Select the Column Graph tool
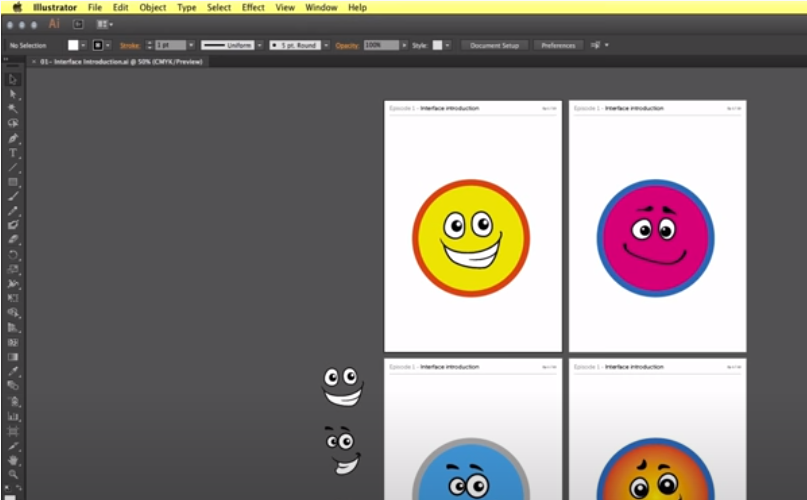The height and width of the screenshot is (500, 807). tap(13, 416)
